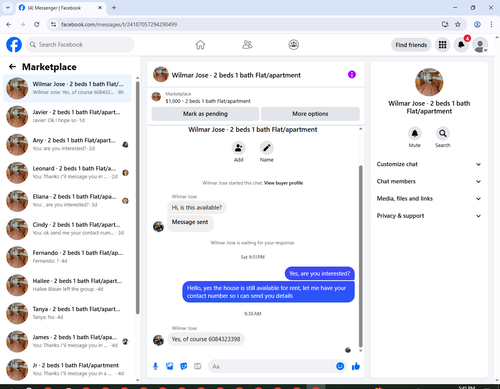The height and width of the screenshot is (389, 500).
Task: Click the Mark as pending button
Action: [x=205, y=114]
